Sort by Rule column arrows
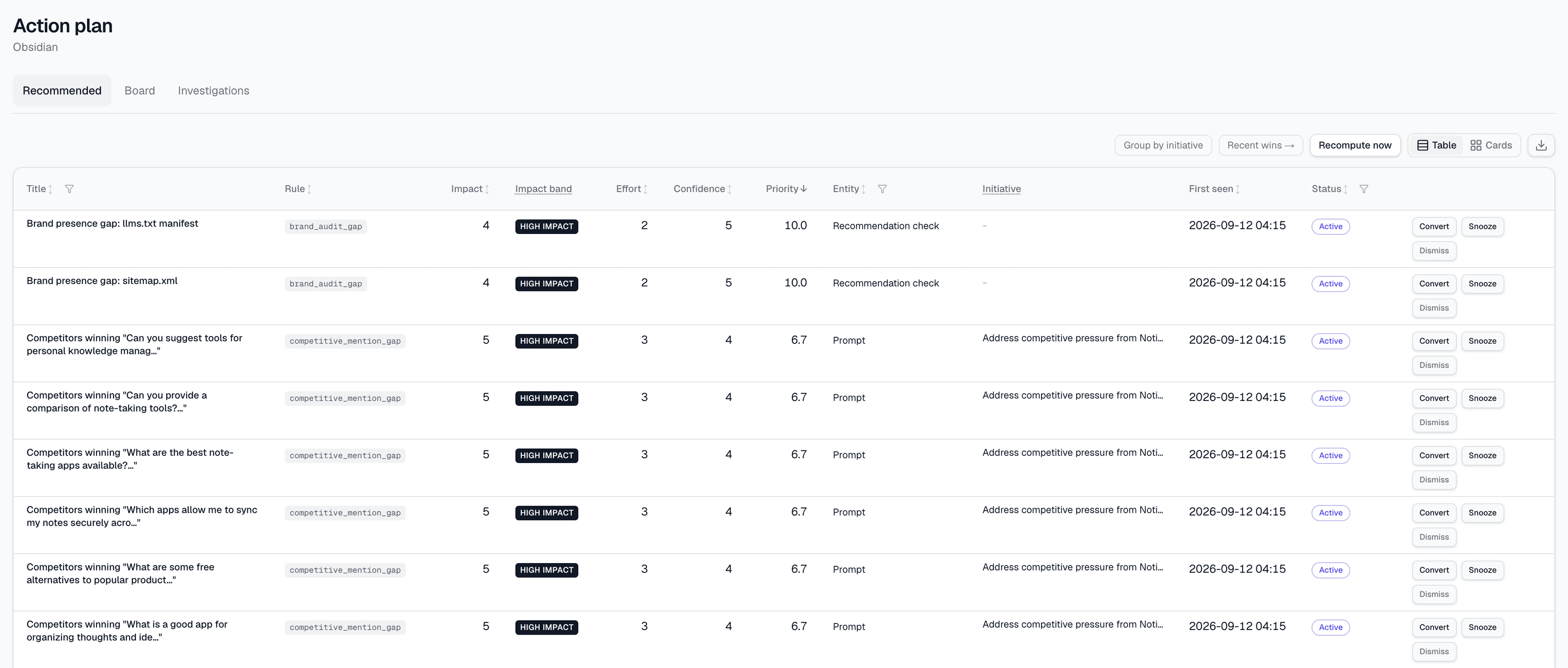The image size is (1568, 668). [309, 189]
